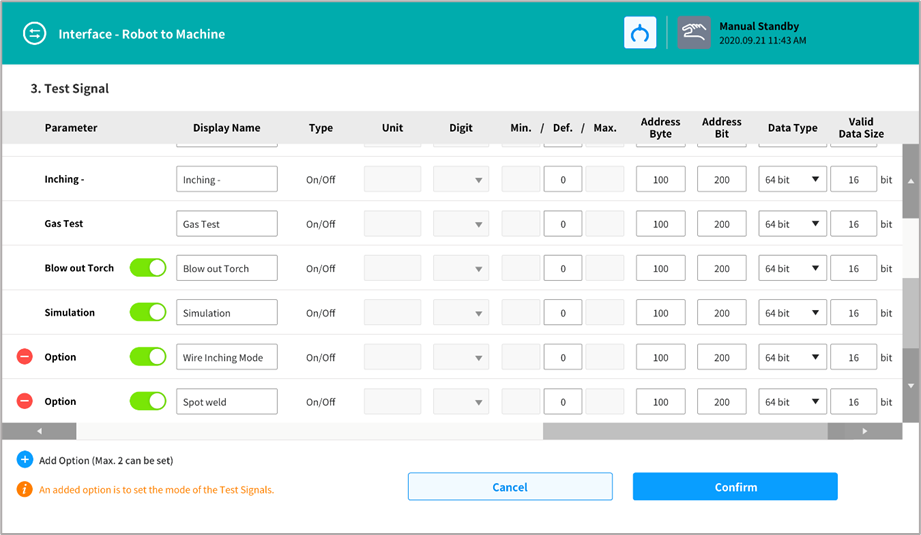Click the Manual Standby hand icon
921x535 pixels.
[694, 33]
